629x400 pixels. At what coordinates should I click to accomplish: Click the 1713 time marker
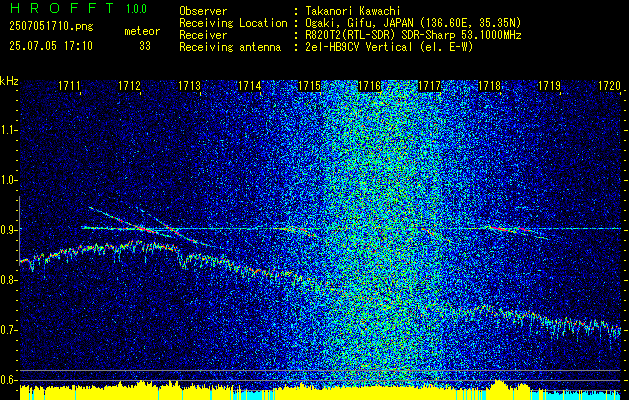pyautogui.click(x=189, y=85)
